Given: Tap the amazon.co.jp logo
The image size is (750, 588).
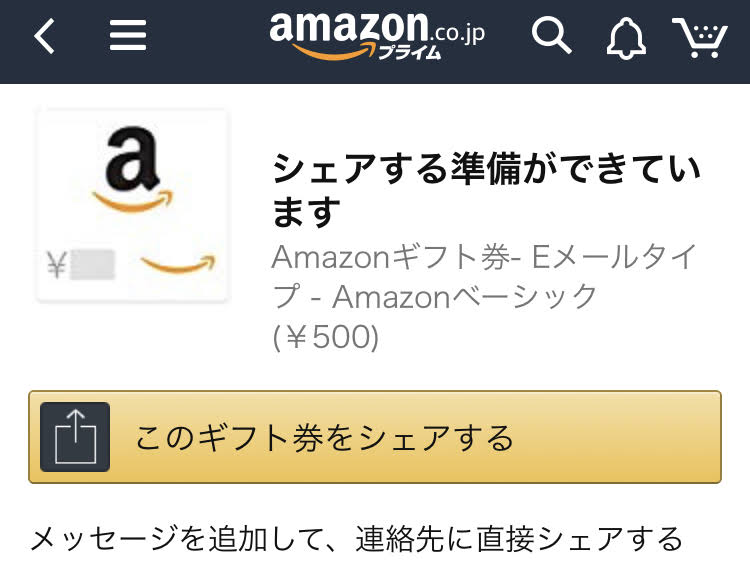Looking at the screenshot, I should [x=377, y=36].
